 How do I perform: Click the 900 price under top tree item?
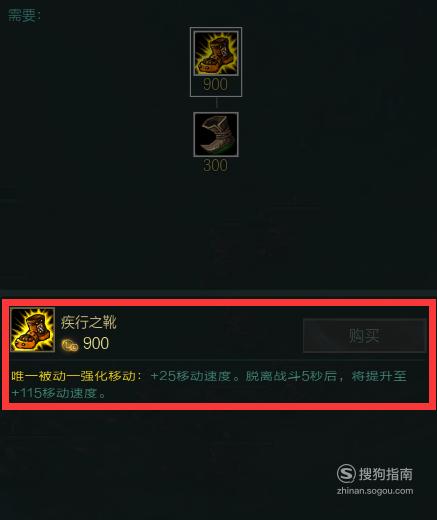215,84
